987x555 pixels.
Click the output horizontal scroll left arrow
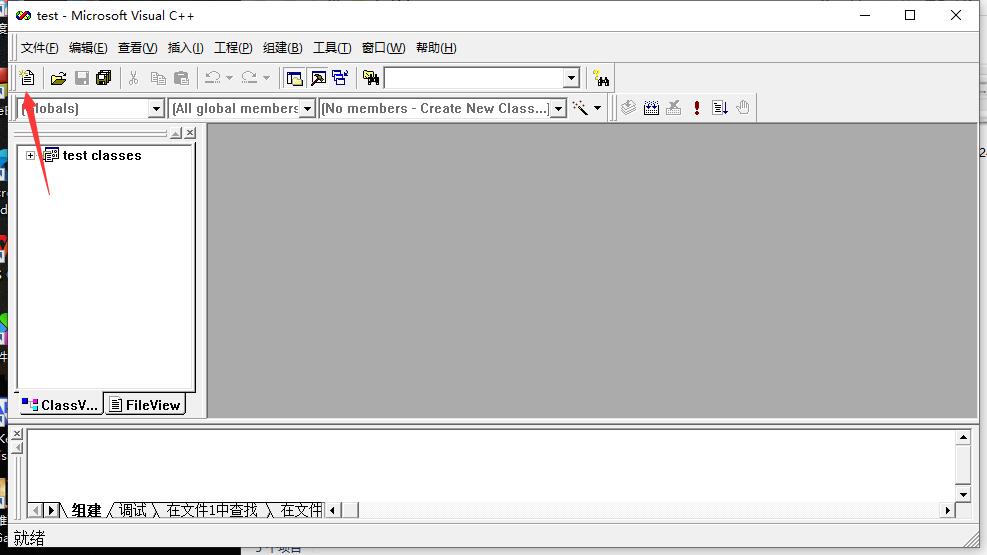point(332,510)
